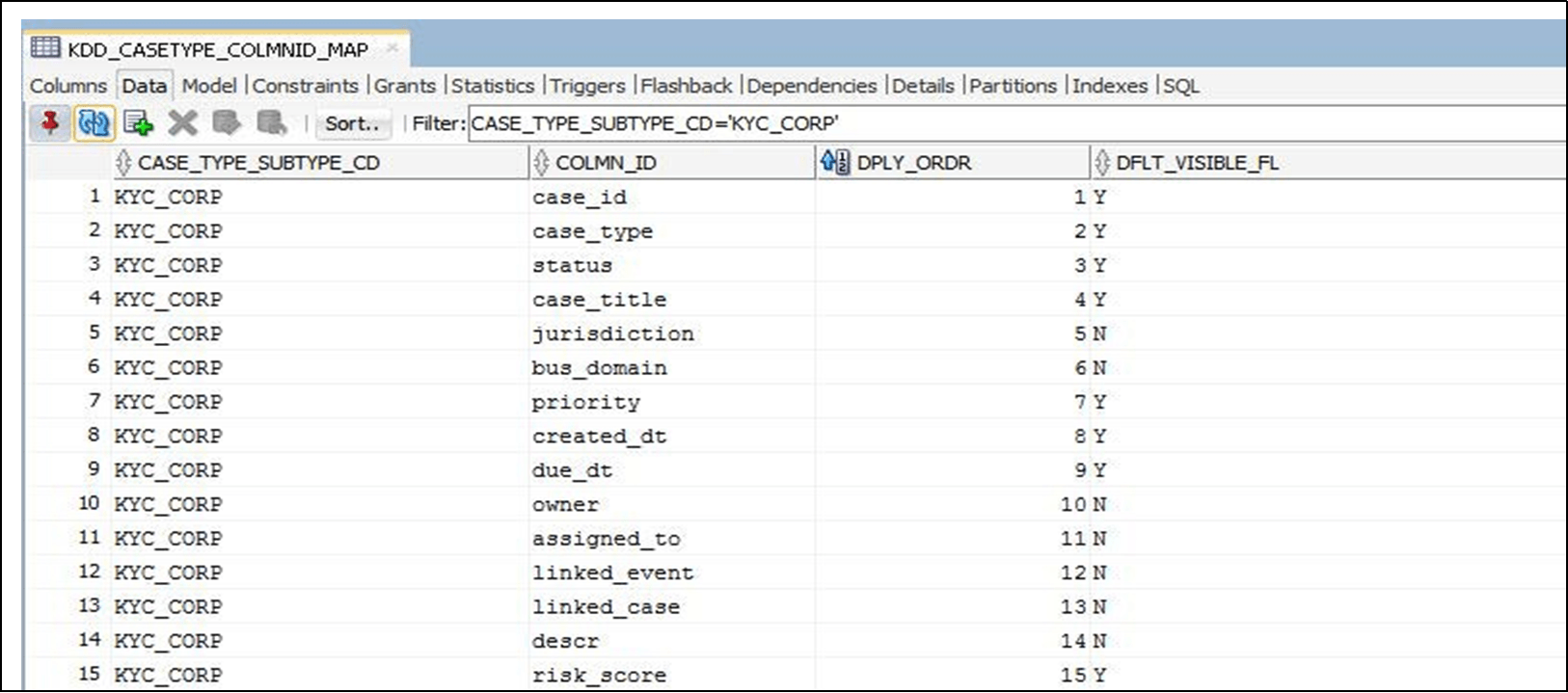The height and width of the screenshot is (693, 1568).
Task: Close the KDD_CASETYPE_COLMNID_MAP tab
Action: pos(392,47)
